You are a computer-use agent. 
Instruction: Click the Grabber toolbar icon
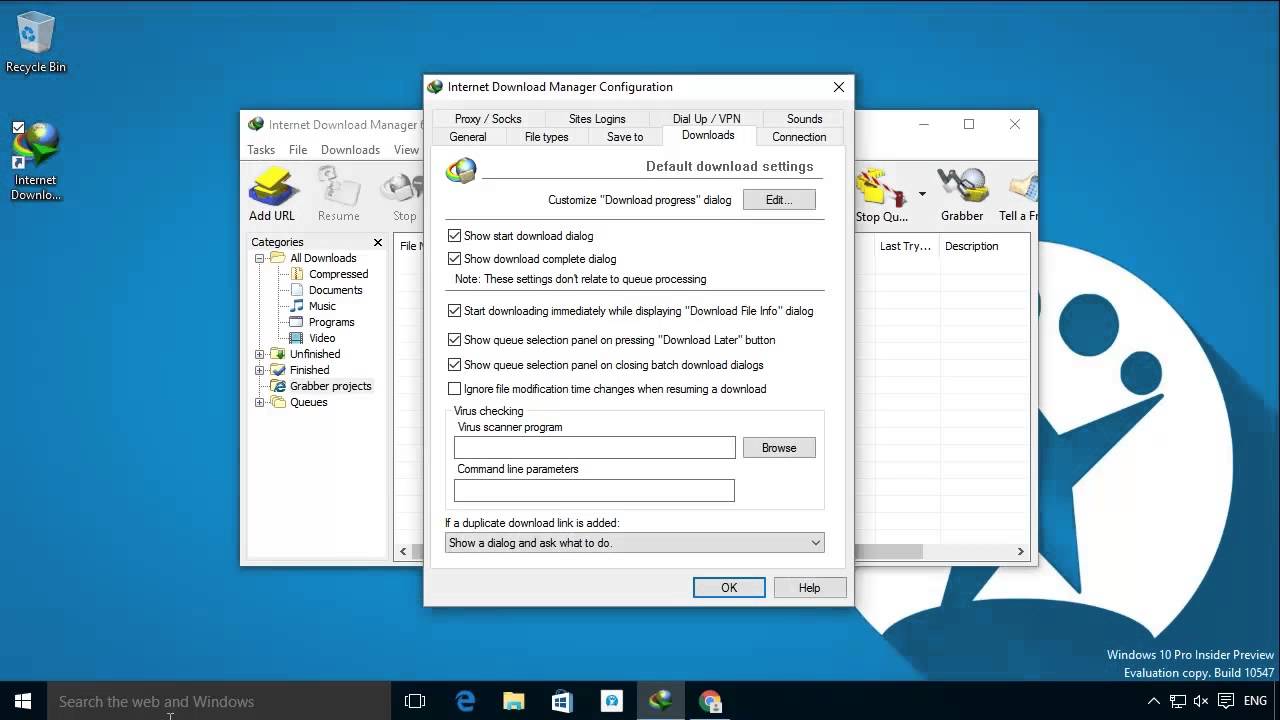point(962,194)
